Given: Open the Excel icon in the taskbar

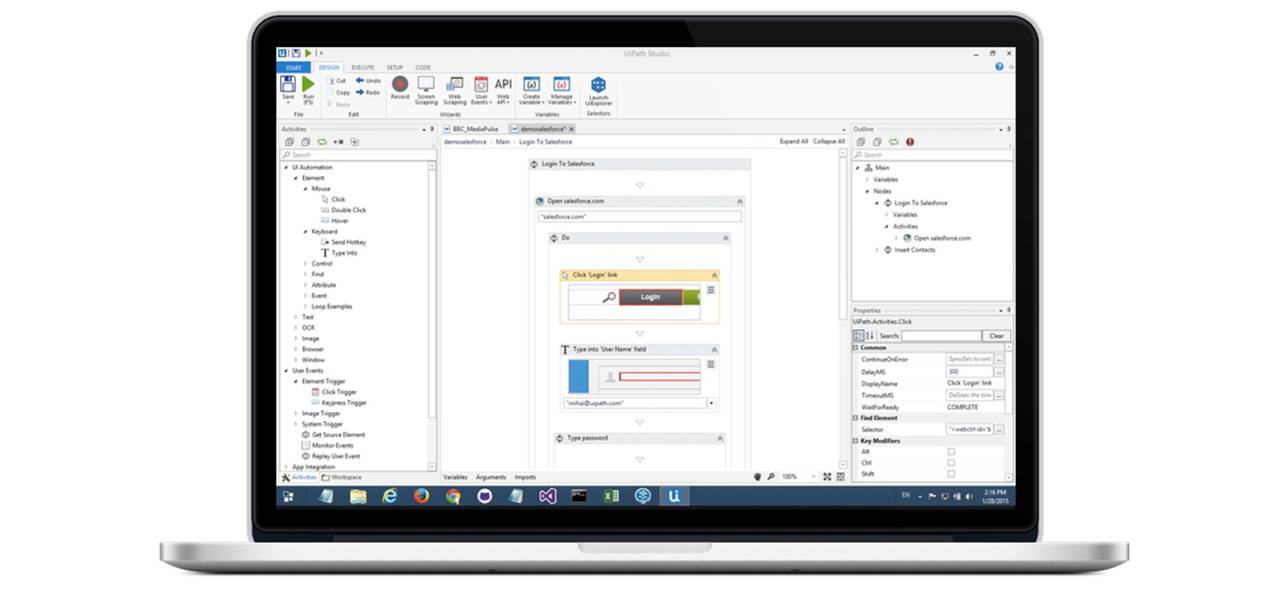Looking at the screenshot, I should (x=611, y=495).
